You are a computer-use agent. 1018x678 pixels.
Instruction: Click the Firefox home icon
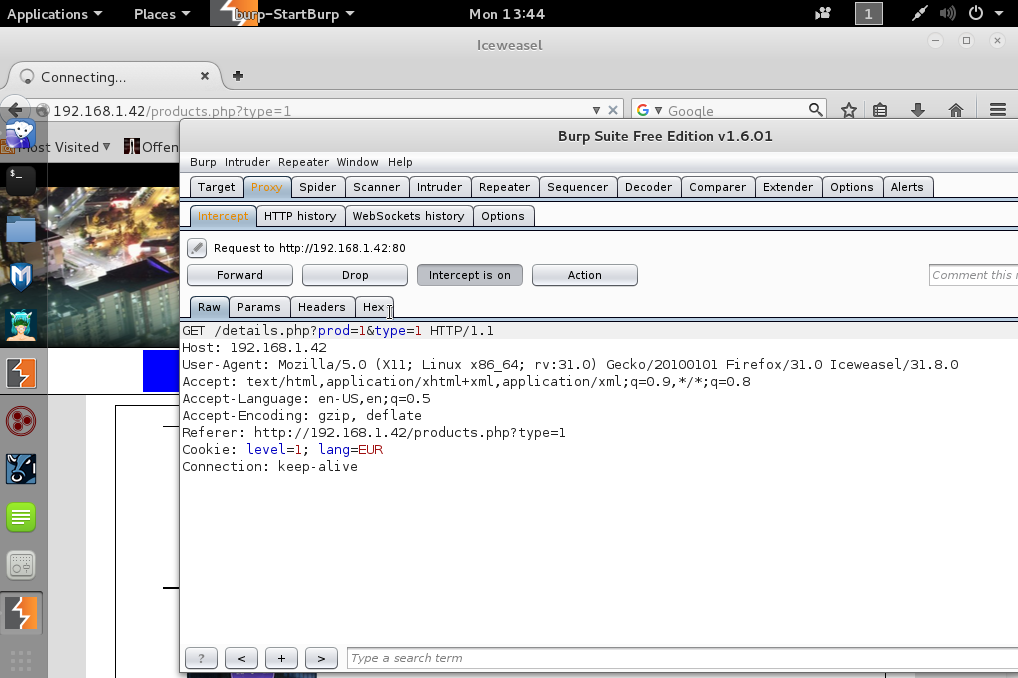pos(955,110)
